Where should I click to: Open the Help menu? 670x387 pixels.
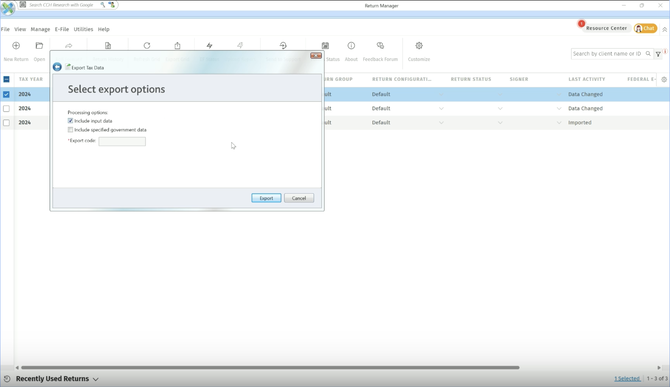104,29
